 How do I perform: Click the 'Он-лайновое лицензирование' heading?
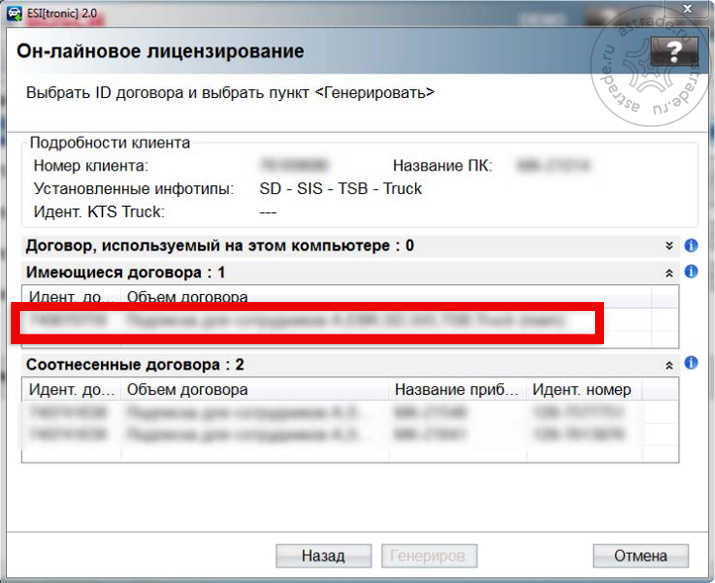coord(160,51)
